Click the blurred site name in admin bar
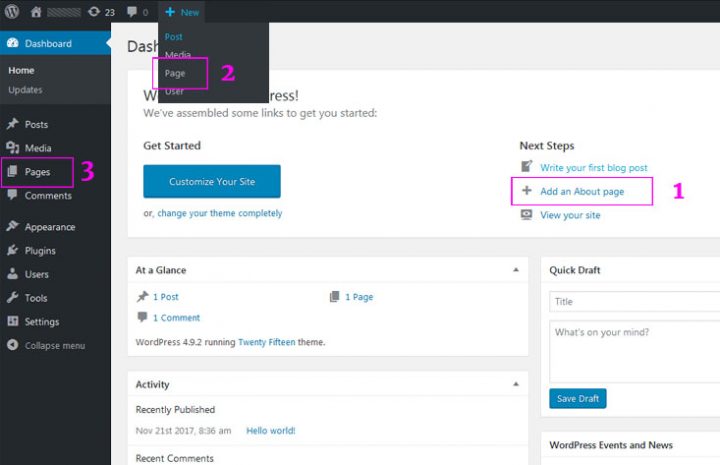 (64, 12)
